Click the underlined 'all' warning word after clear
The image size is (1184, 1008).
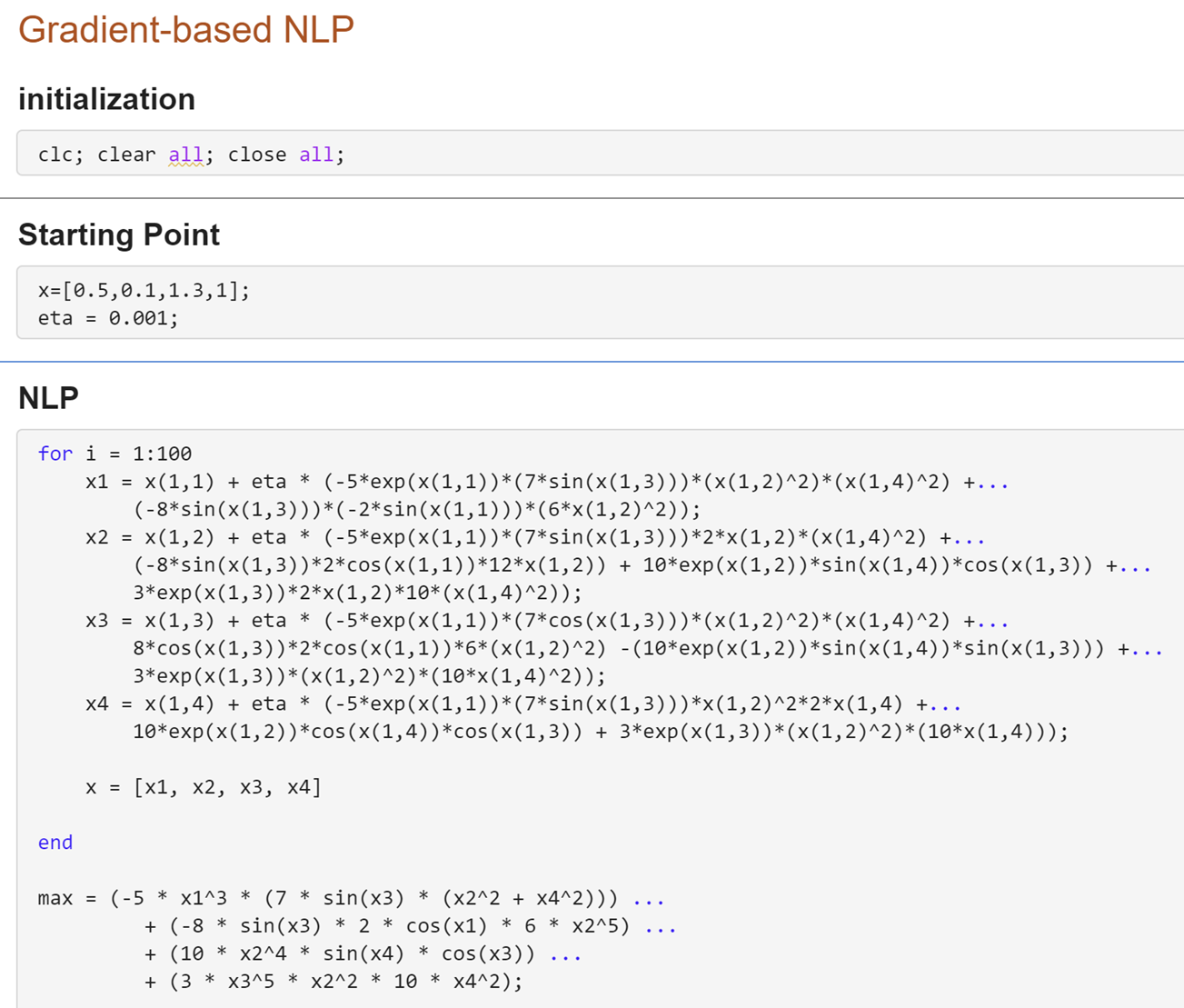coord(185,155)
